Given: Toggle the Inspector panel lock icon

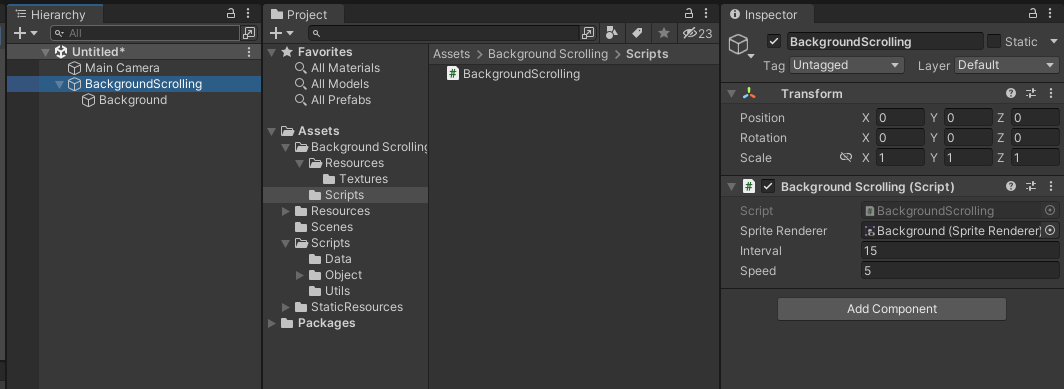Looking at the screenshot, I should pyautogui.click(x=1033, y=14).
